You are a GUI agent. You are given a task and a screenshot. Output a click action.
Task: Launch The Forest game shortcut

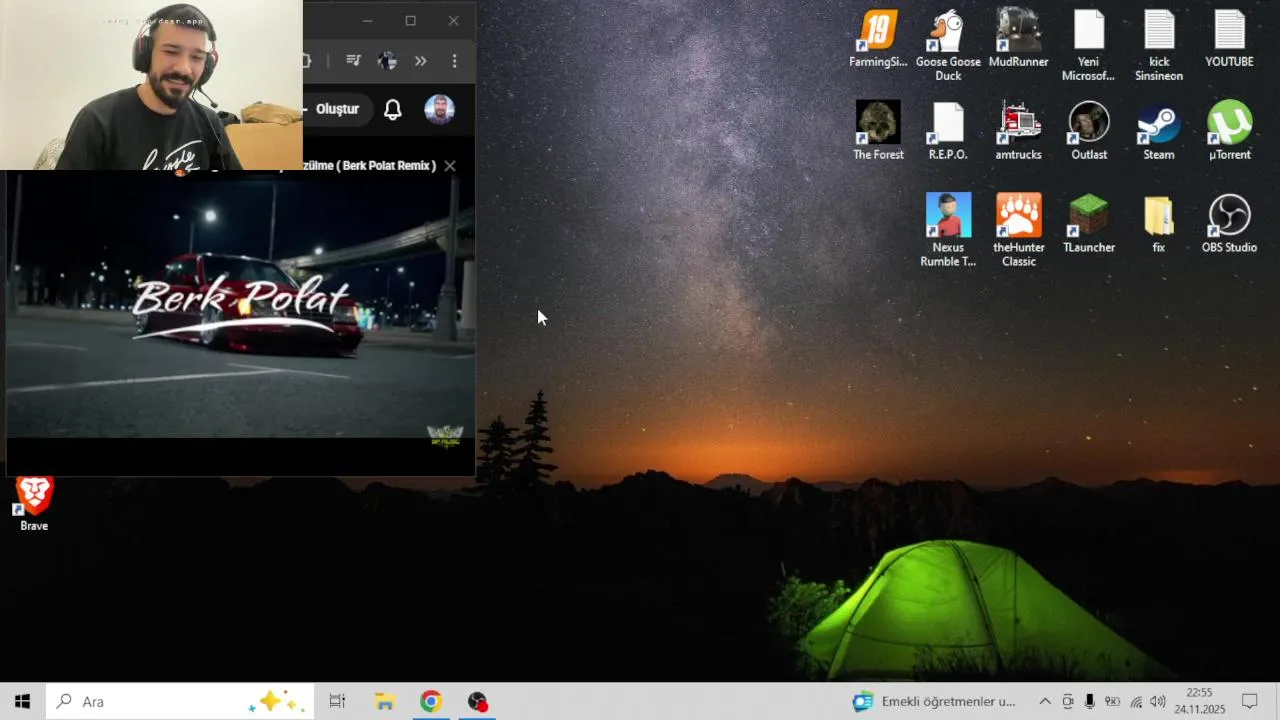[x=878, y=131]
